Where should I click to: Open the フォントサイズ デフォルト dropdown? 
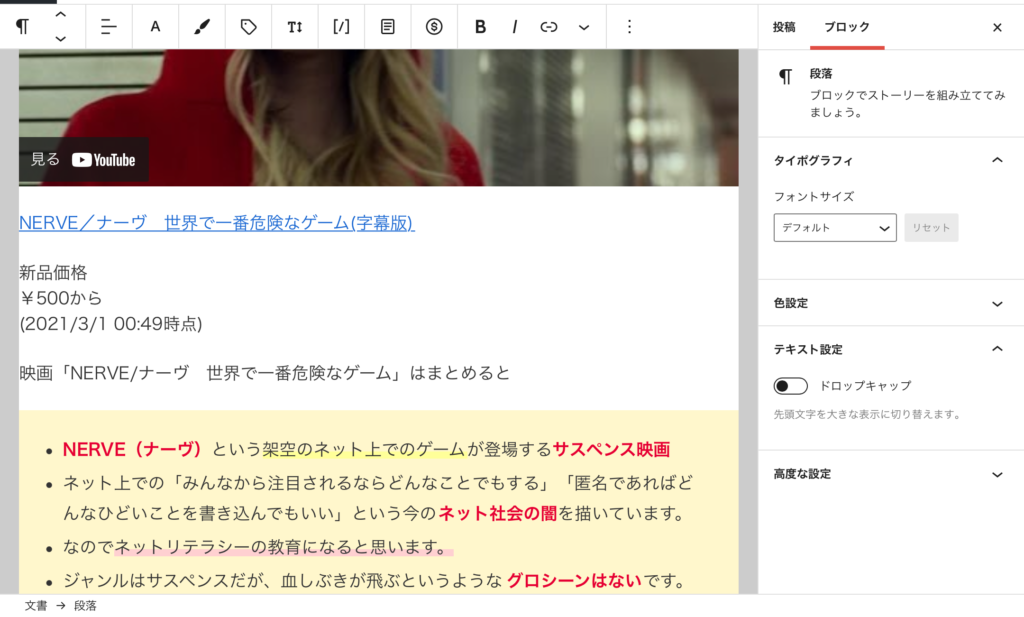coord(835,228)
